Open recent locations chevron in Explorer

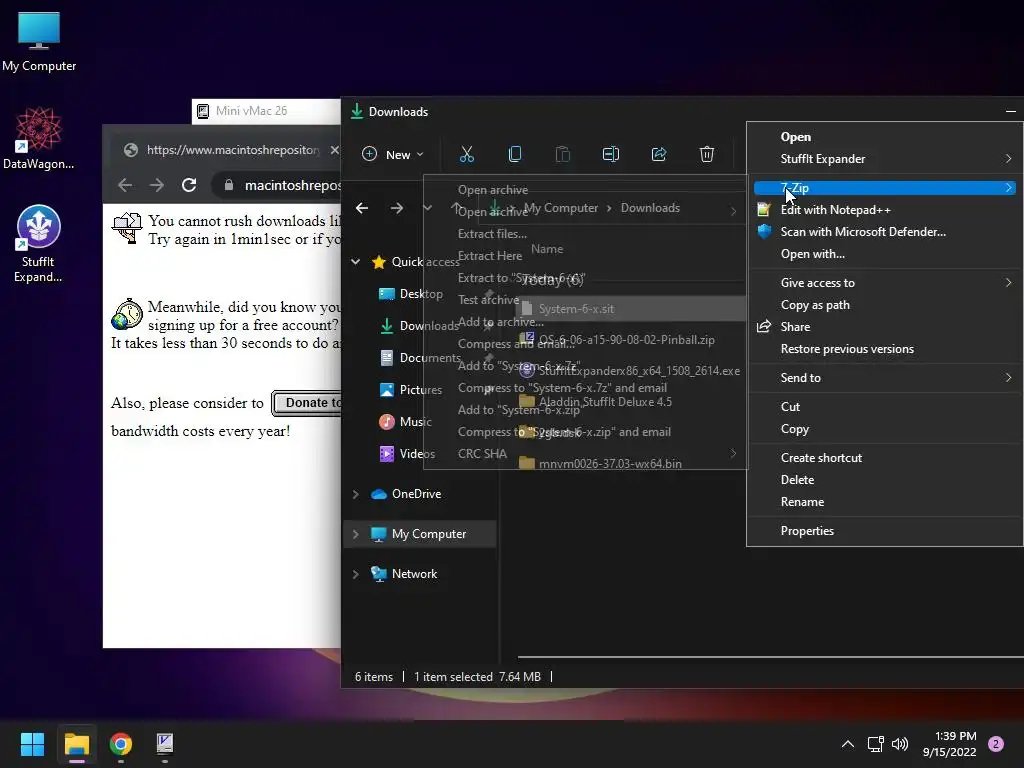click(427, 208)
